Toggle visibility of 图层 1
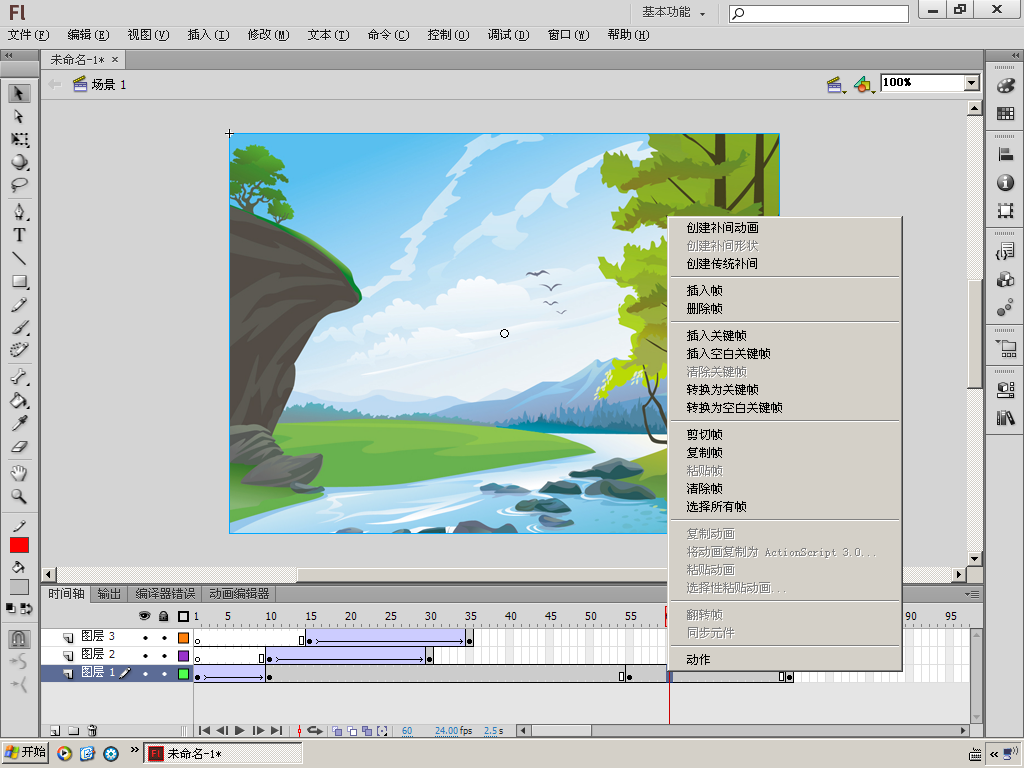This screenshot has width=1024, height=768. click(145, 673)
